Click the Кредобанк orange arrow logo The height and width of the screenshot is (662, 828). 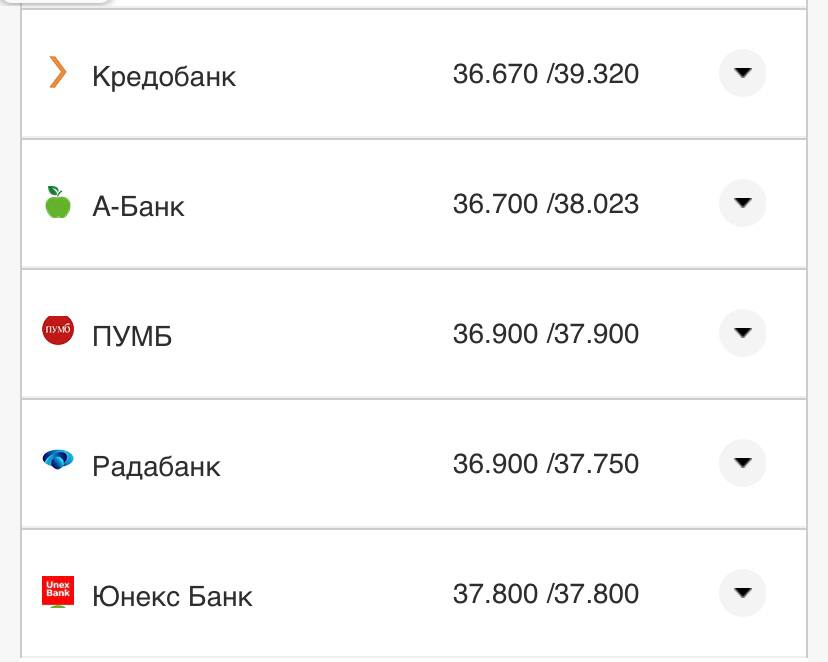60,73
